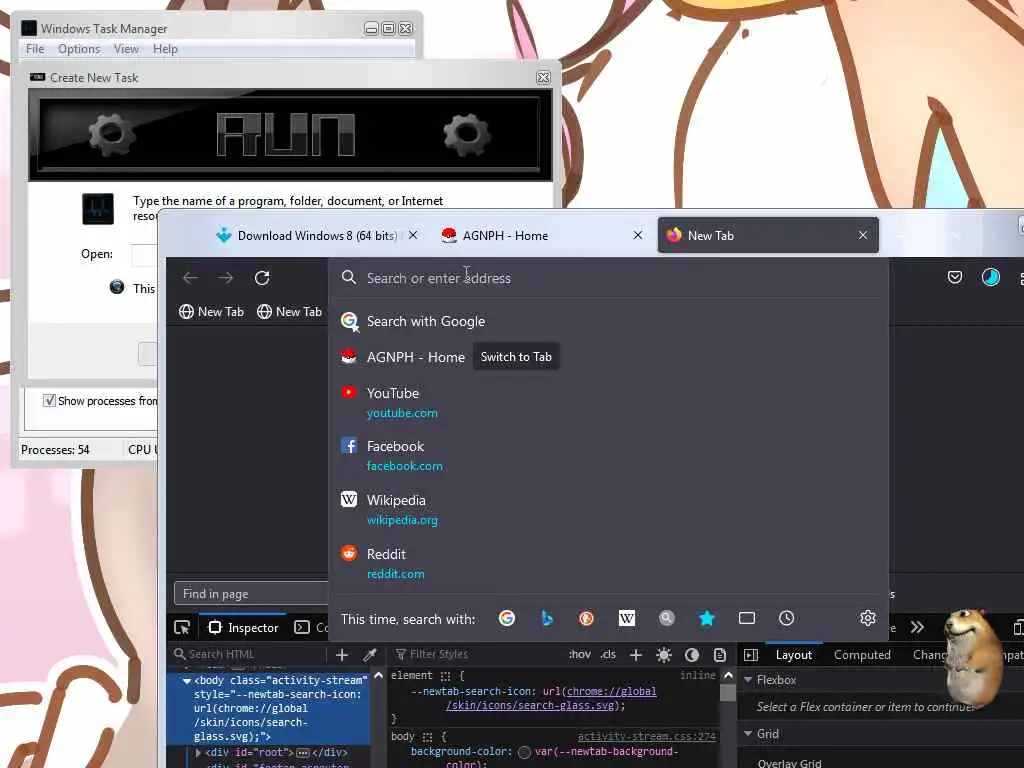Go back using the browser back arrow
1024x768 pixels.
click(x=190, y=278)
